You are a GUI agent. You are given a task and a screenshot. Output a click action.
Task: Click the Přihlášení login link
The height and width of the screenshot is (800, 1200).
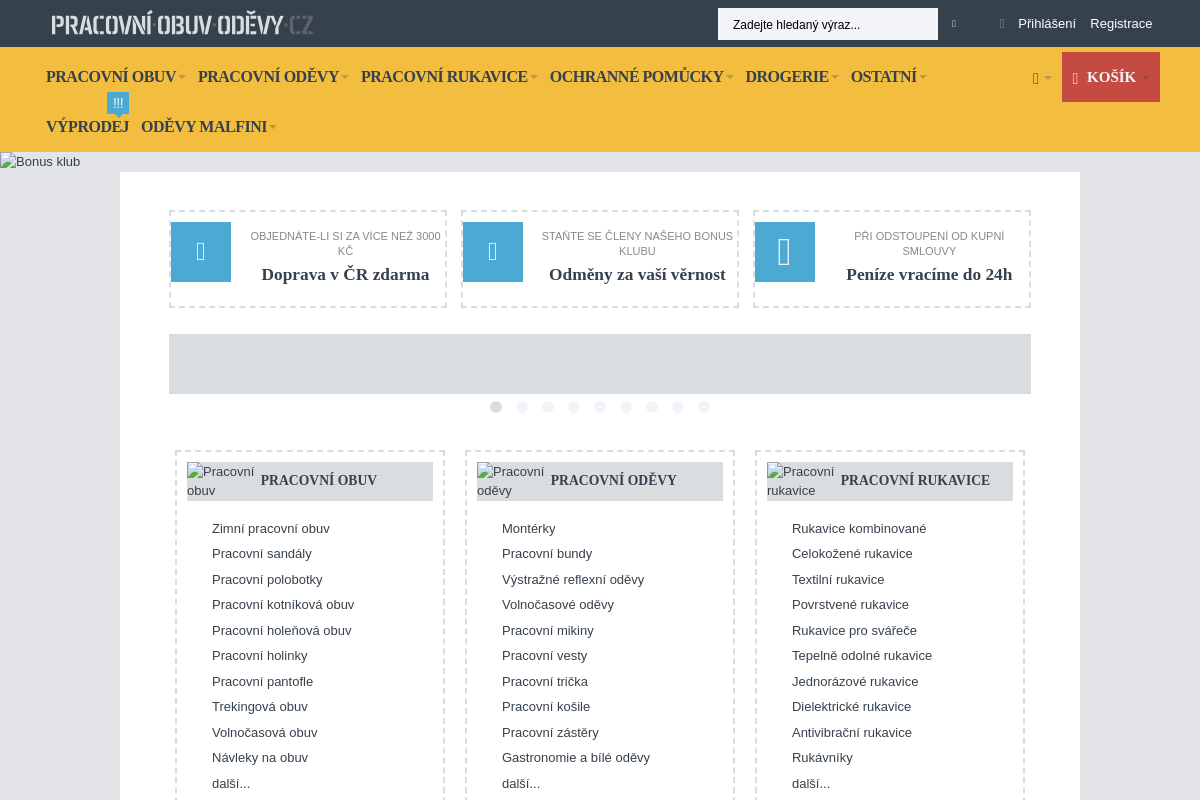click(1046, 24)
